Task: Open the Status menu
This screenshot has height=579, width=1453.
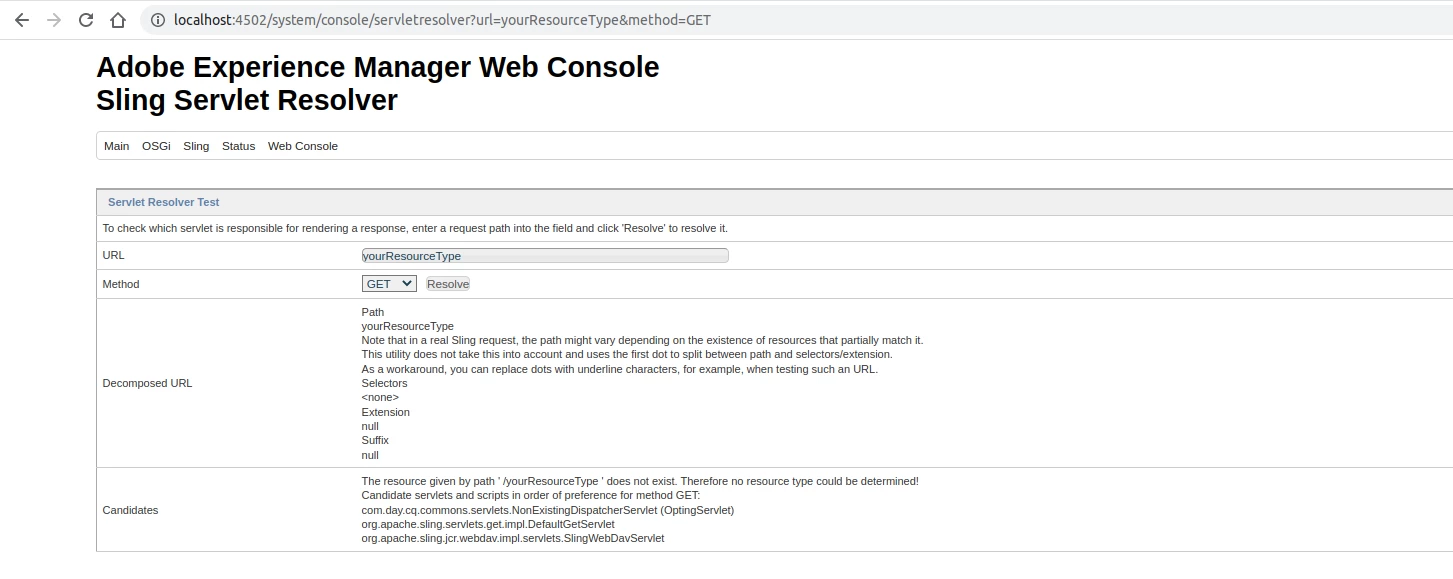Action: (238, 146)
